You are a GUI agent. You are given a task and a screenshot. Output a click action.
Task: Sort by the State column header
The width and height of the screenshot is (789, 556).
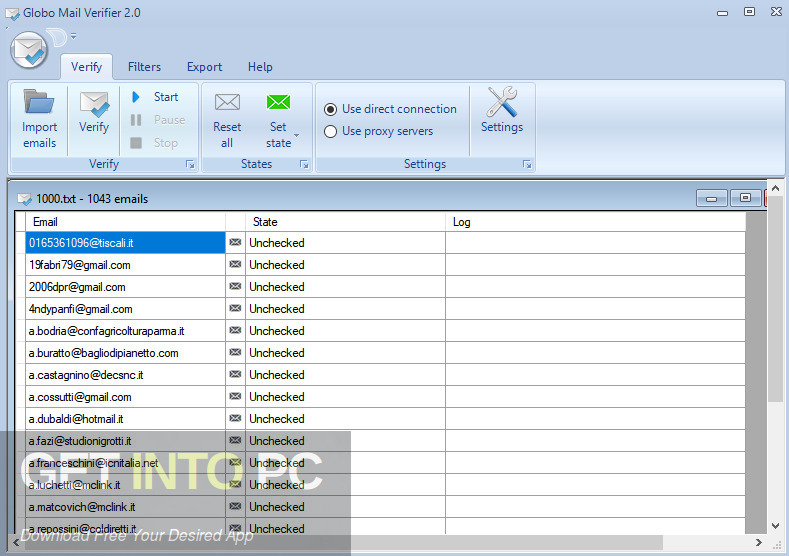pos(345,222)
